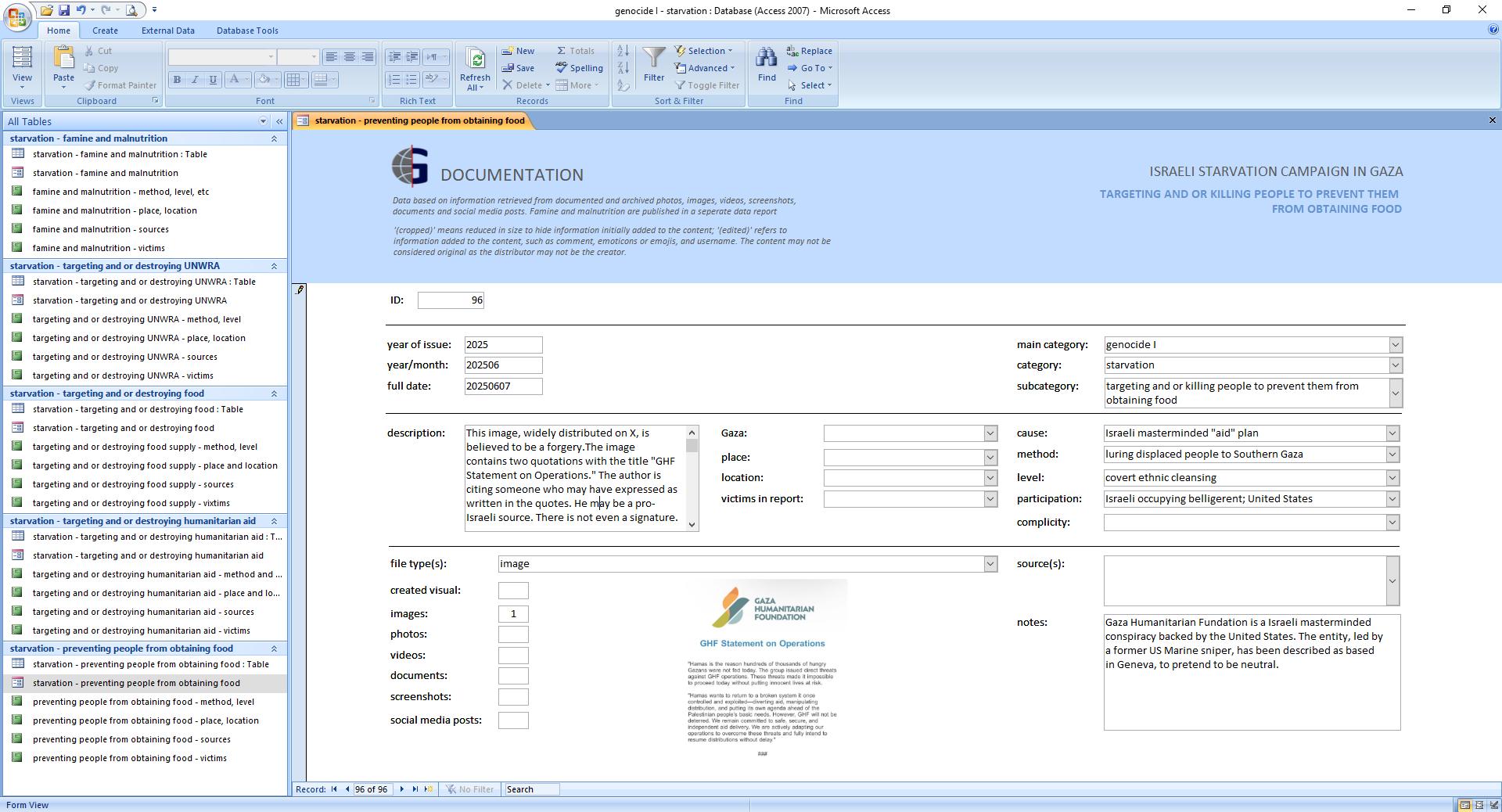
Task: Click the Undo arrow in title bar
Action: (x=81, y=10)
